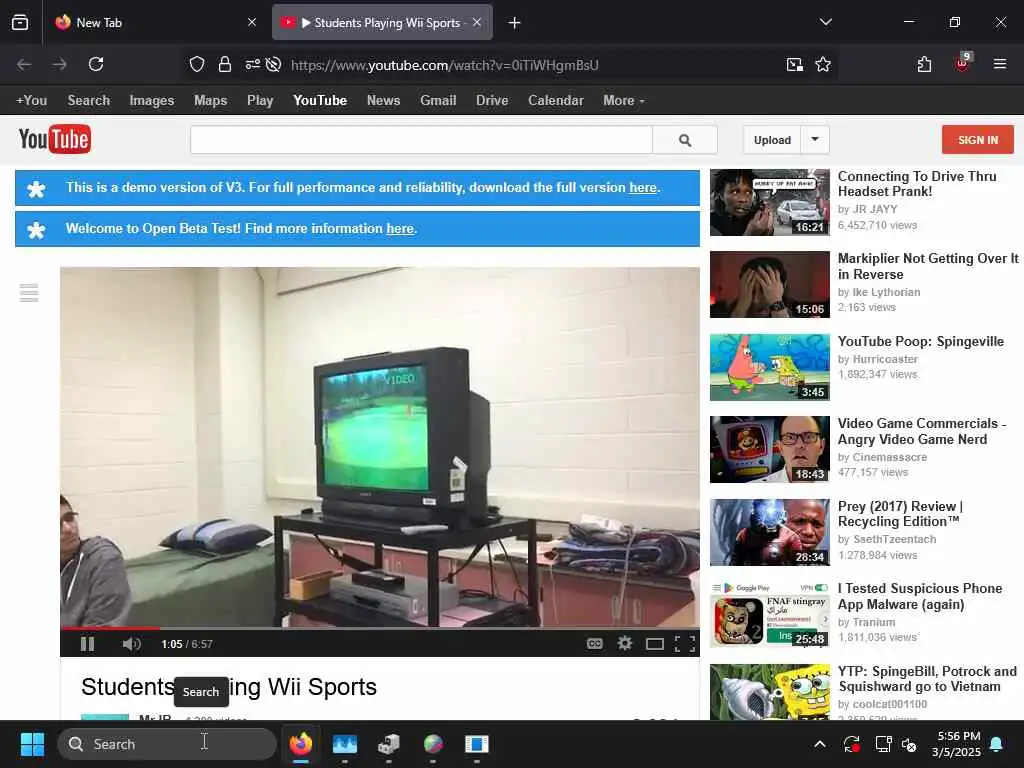Open the dropdown arrow beside Upload
This screenshot has height=768, width=1024.
(x=815, y=140)
